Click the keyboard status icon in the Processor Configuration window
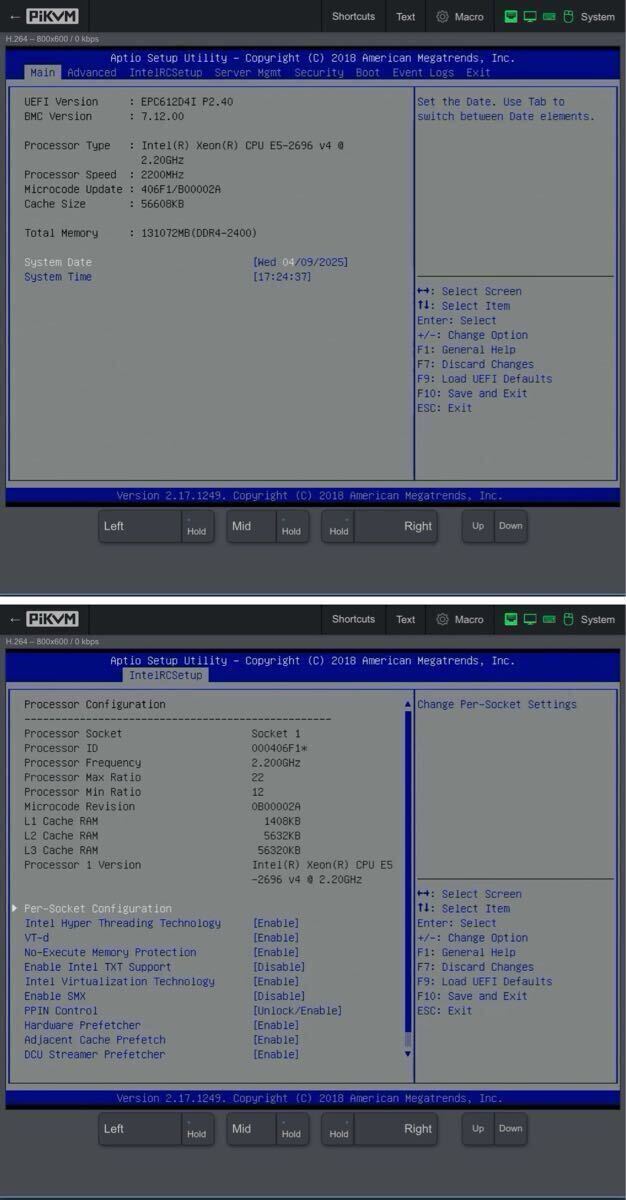626x1200 pixels. coord(549,620)
